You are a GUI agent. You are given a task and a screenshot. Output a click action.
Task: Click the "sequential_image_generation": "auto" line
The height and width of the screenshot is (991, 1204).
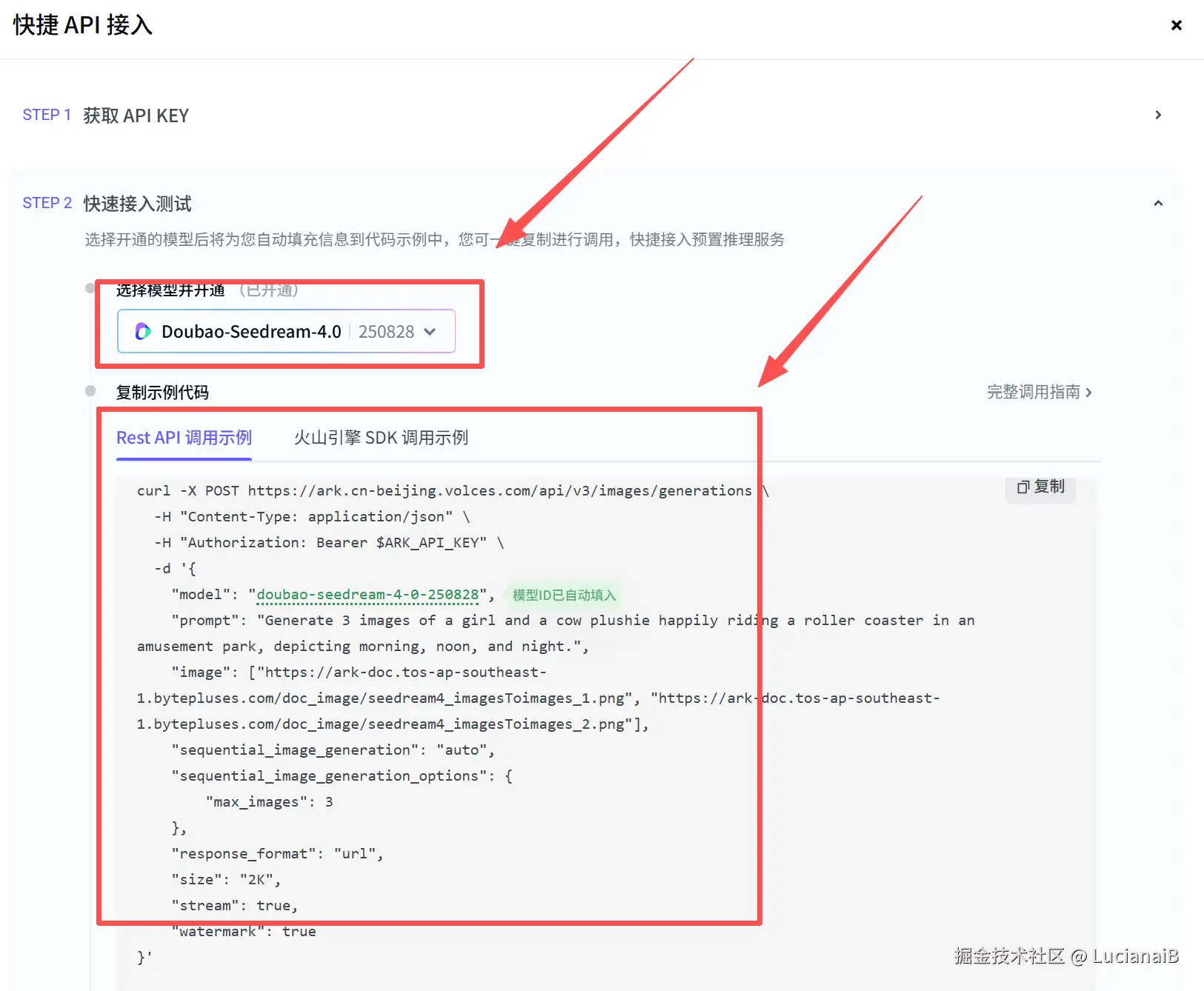tap(333, 750)
